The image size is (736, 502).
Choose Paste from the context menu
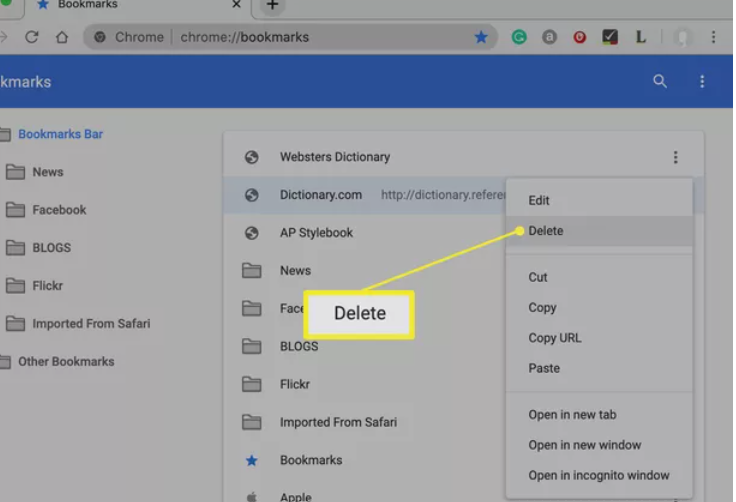point(599,368)
